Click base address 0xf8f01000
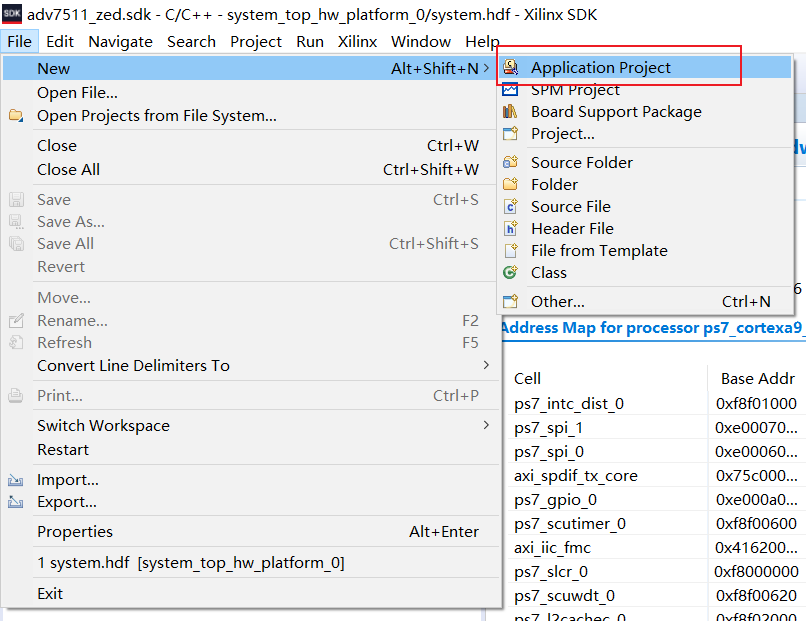806x621 pixels. point(756,404)
